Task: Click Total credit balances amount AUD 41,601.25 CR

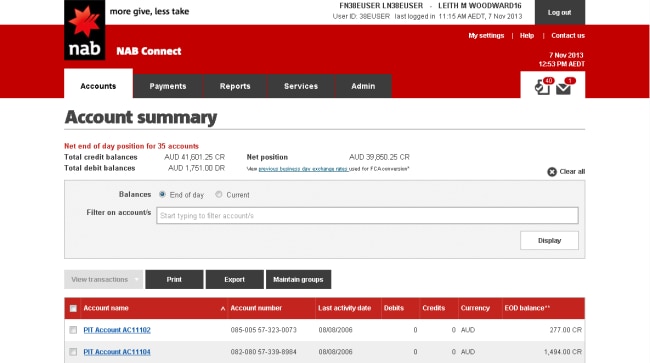Action: click(x=194, y=157)
